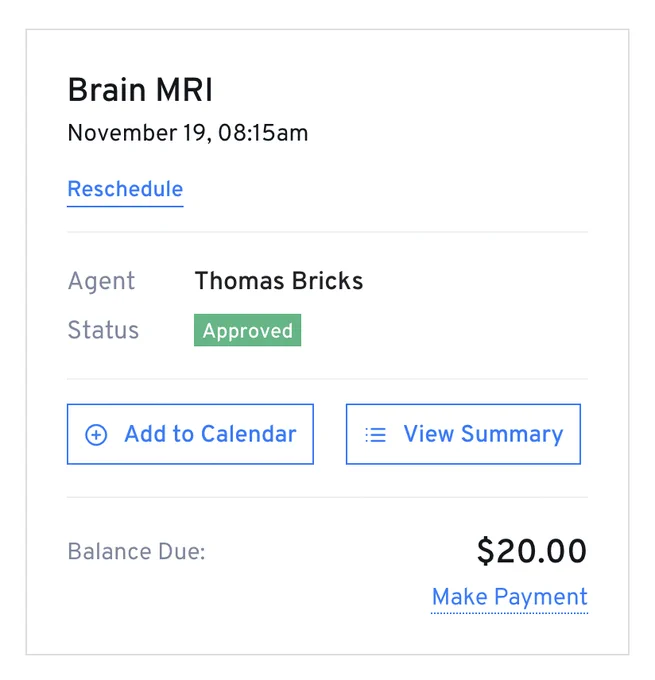Click the November 19 date text
The width and height of the screenshot is (655, 680).
[x=139, y=133]
